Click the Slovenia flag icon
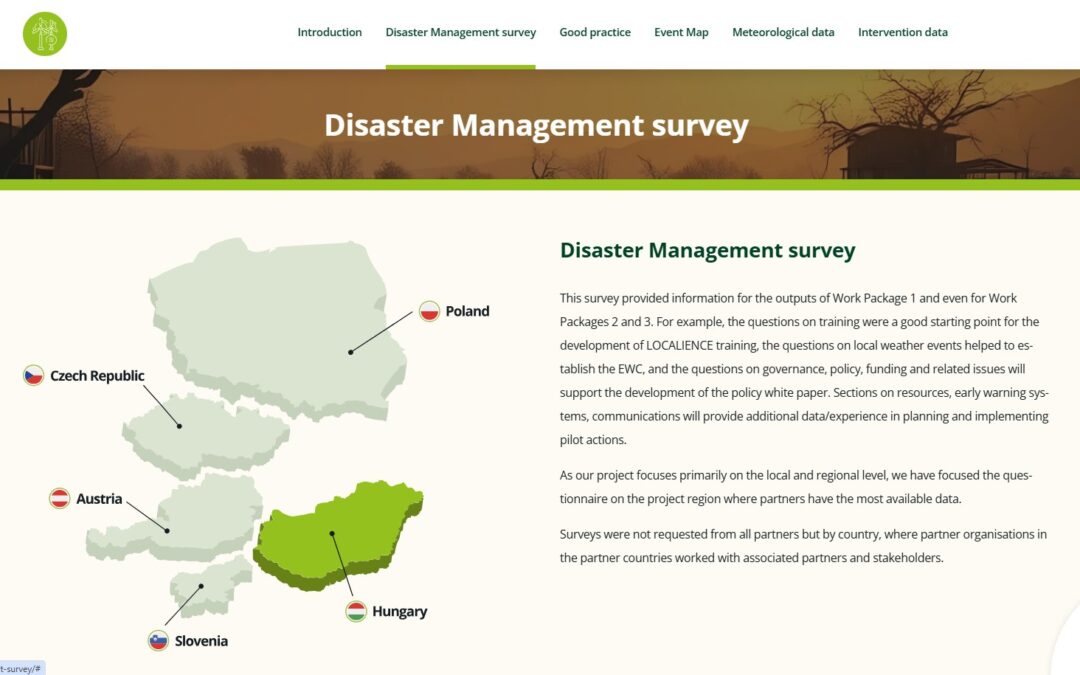The width and height of the screenshot is (1080, 675). (158, 641)
